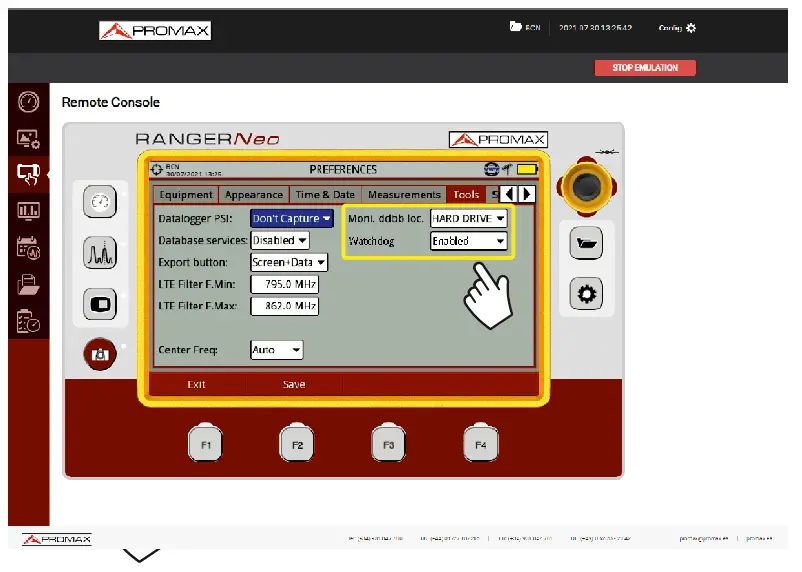Open the Export button dropdown
802x572 pixels.
click(x=289, y=262)
